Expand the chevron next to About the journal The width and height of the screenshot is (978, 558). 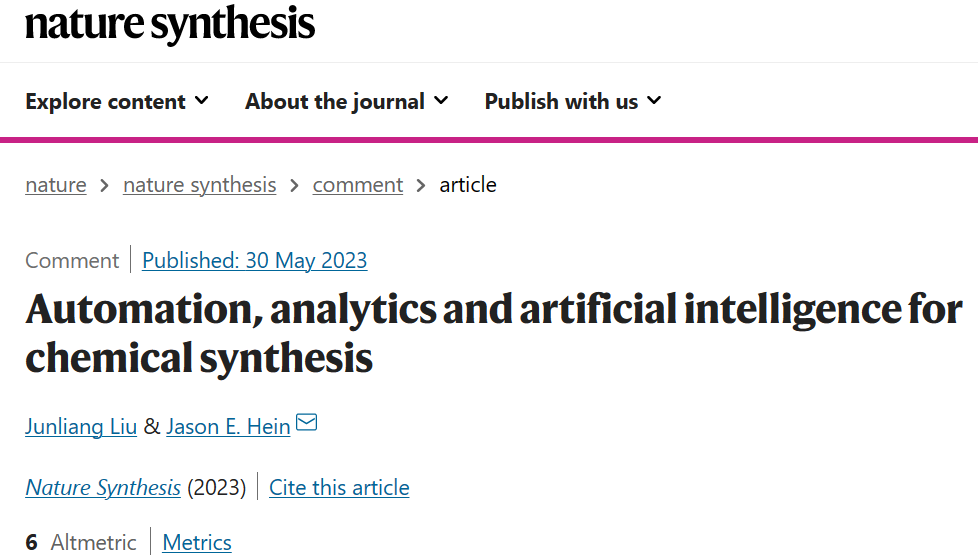pyautogui.click(x=441, y=100)
